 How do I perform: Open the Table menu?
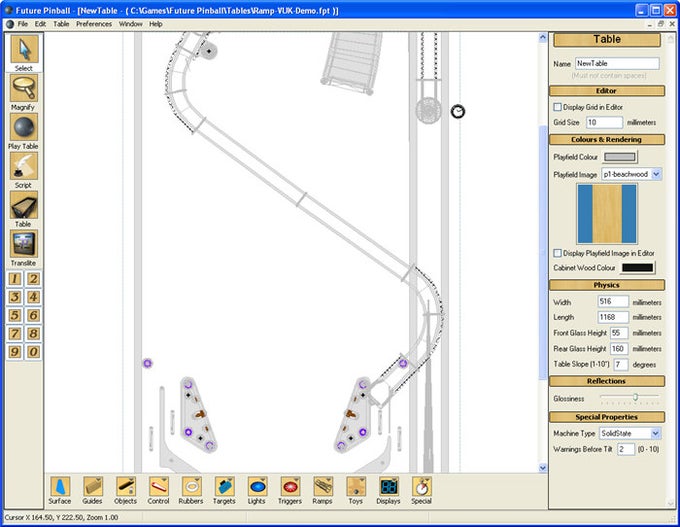click(x=61, y=24)
